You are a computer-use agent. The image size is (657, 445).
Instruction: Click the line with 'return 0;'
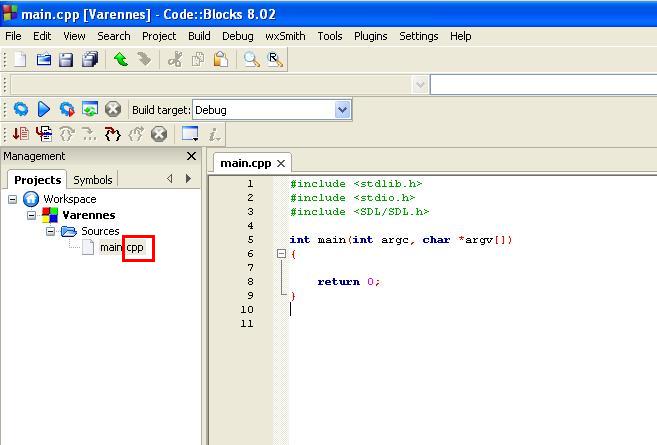coord(349,282)
